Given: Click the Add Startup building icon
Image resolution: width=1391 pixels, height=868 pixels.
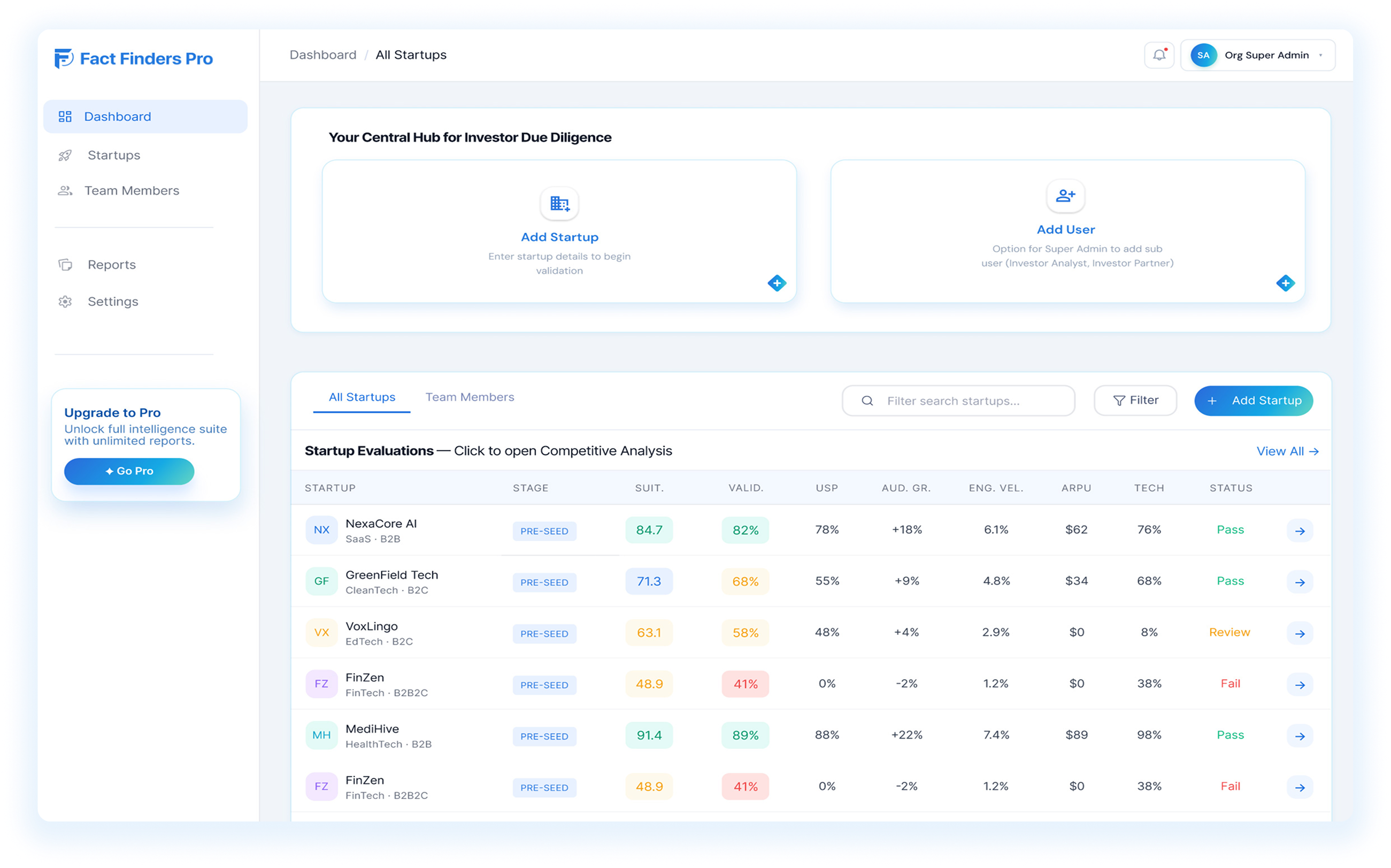Looking at the screenshot, I should point(559,203).
